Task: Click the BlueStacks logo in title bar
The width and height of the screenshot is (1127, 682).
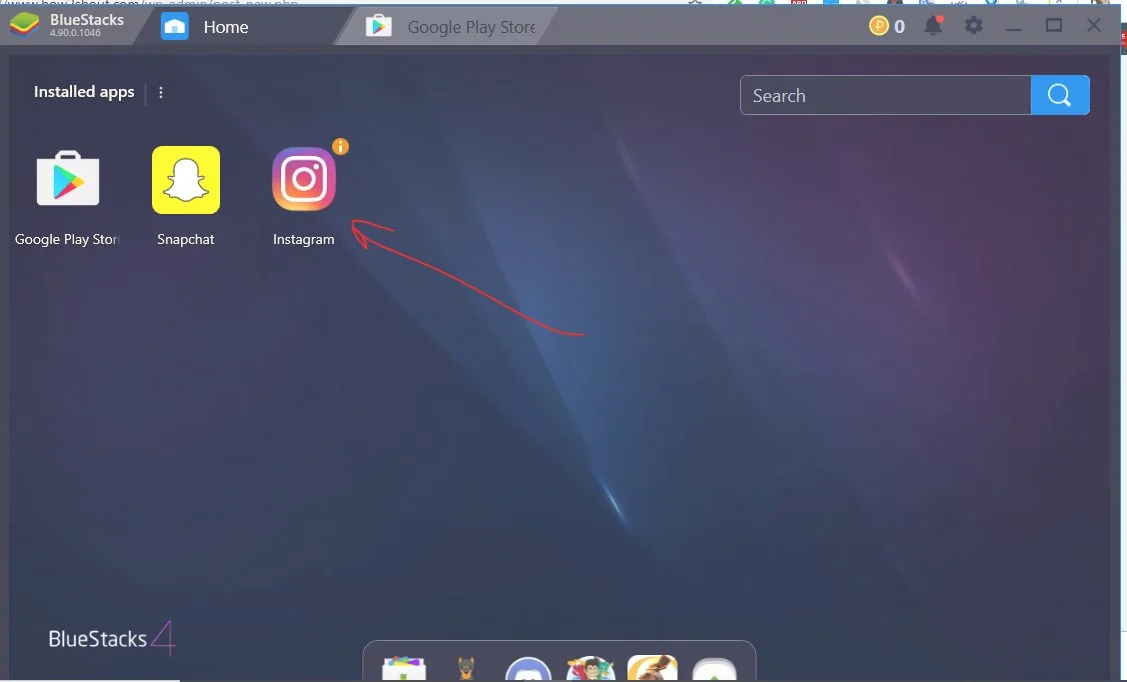Action: coord(24,24)
